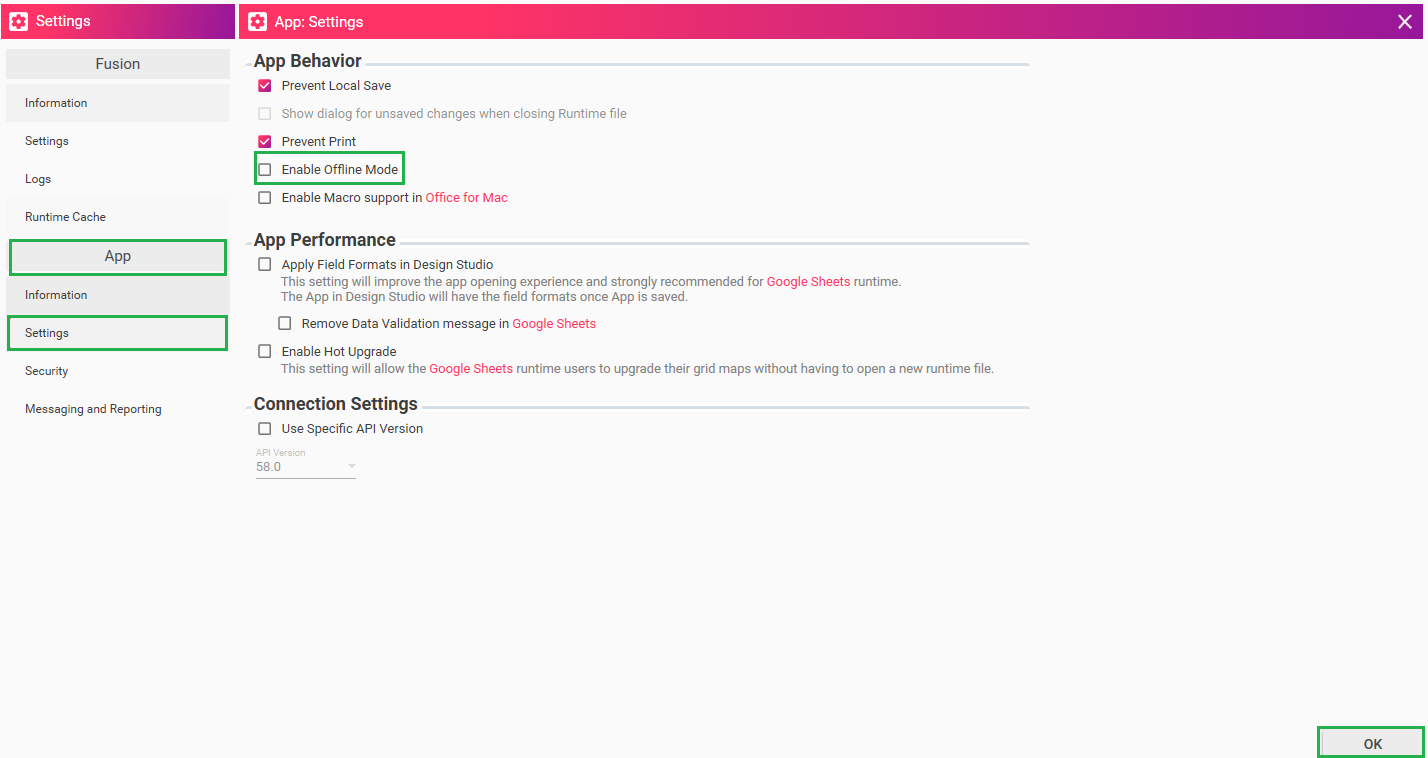Click the Office for Mac link

click(466, 198)
